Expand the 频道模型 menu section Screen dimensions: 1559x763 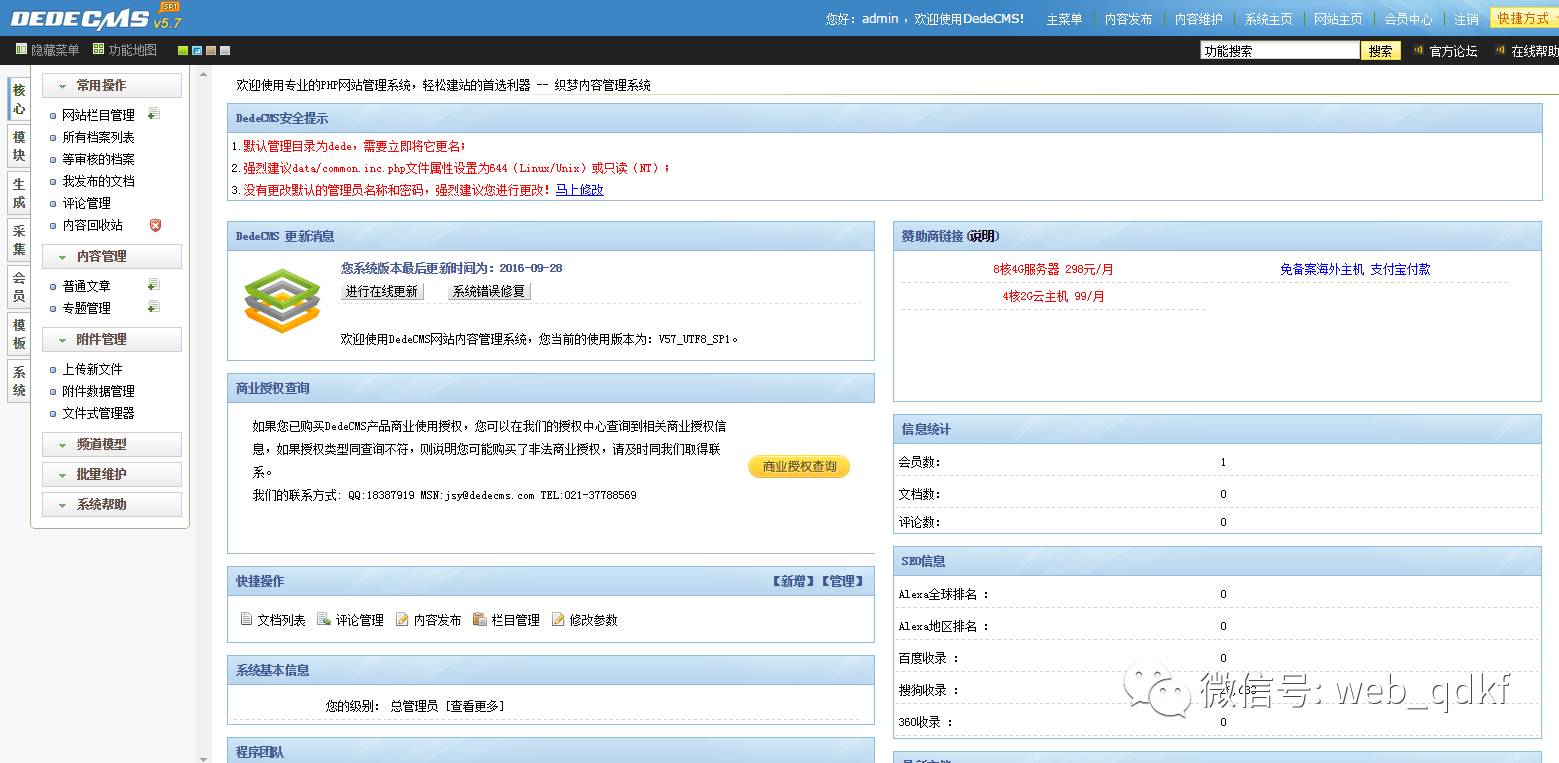click(x=112, y=444)
